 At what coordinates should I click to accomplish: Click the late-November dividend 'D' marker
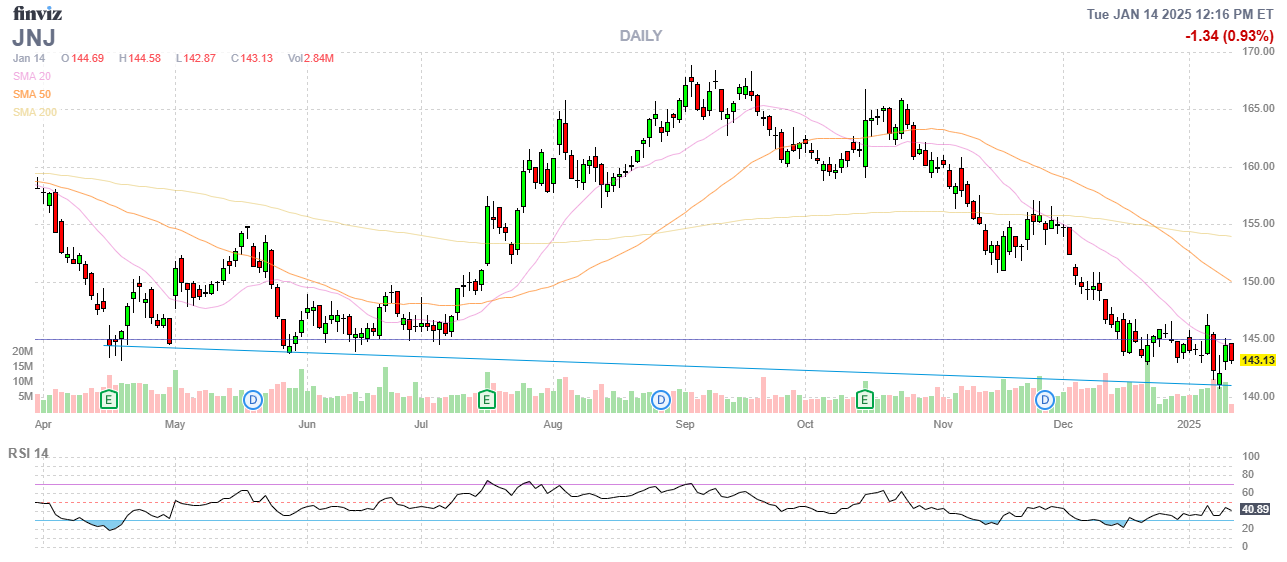click(x=1045, y=400)
